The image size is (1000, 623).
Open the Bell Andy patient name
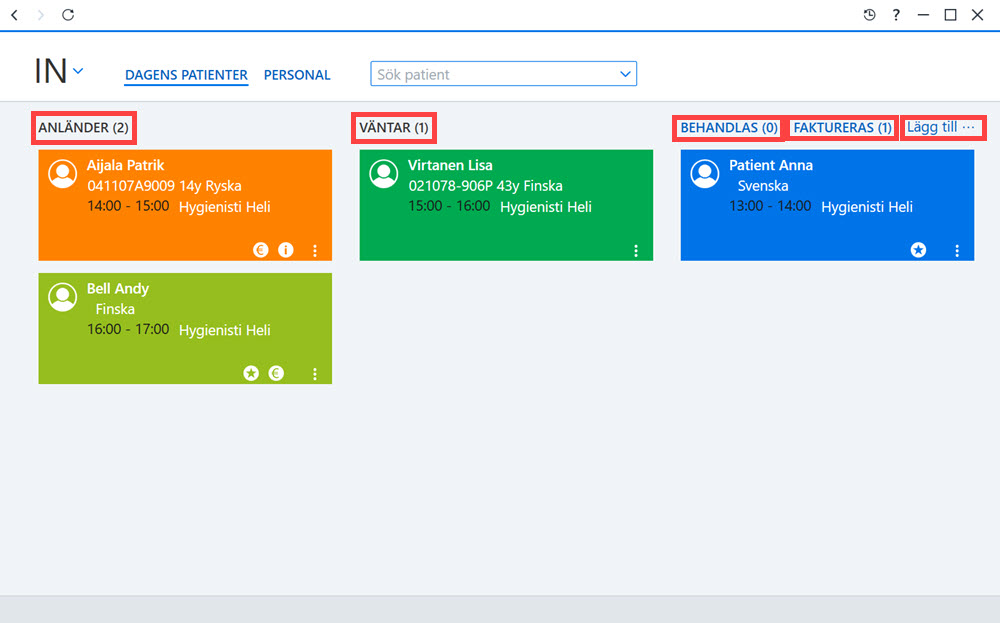point(118,288)
